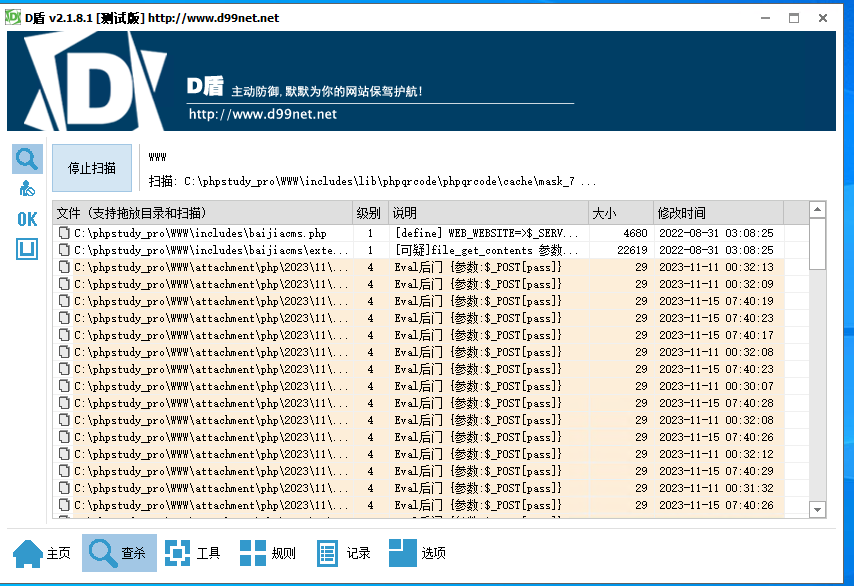854x586 pixels.
Task: Sort by the 修改时间 column header
Action: point(718,213)
